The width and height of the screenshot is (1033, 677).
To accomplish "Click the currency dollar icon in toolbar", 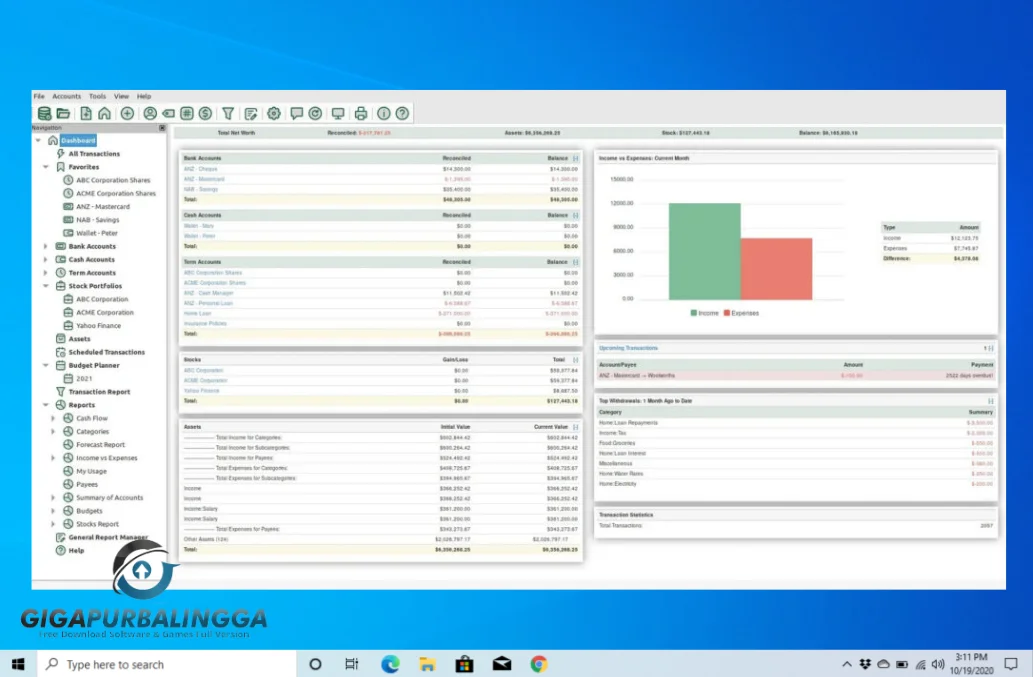I will pyautogui.click(x=205, y=114).
